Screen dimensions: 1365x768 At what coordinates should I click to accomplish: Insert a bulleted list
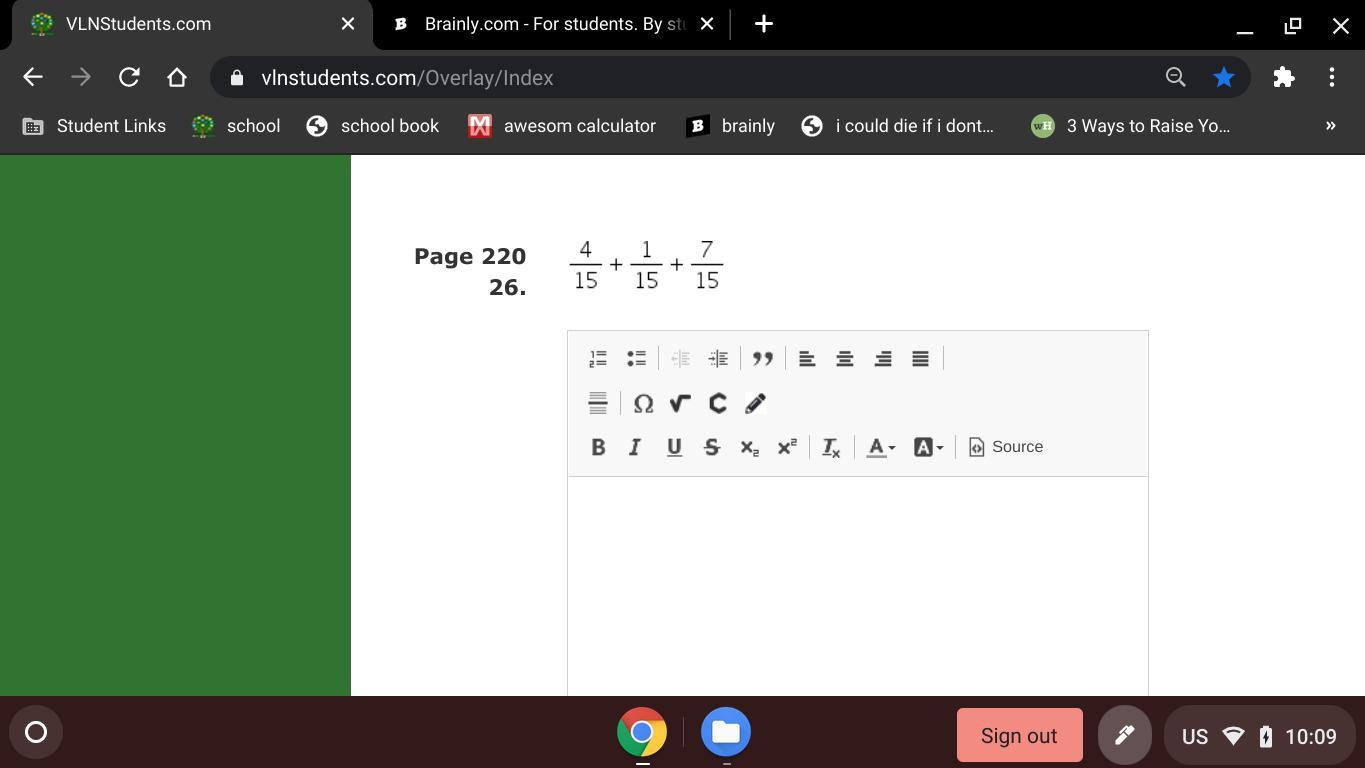coord(636,358)
